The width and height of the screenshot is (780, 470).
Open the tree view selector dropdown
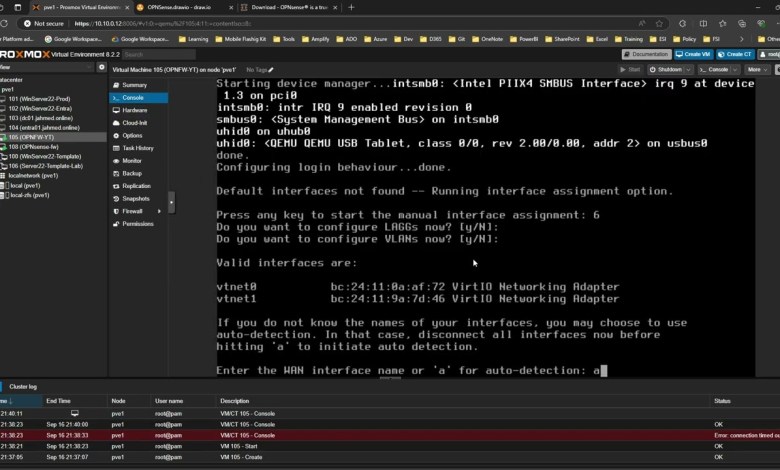click(x=47, y=67)
